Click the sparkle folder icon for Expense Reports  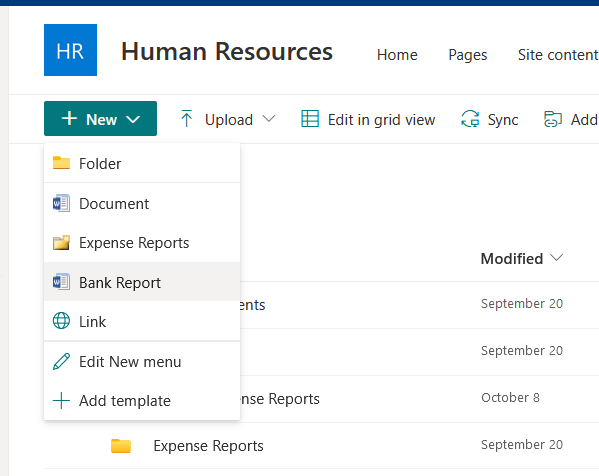(61, 242)
